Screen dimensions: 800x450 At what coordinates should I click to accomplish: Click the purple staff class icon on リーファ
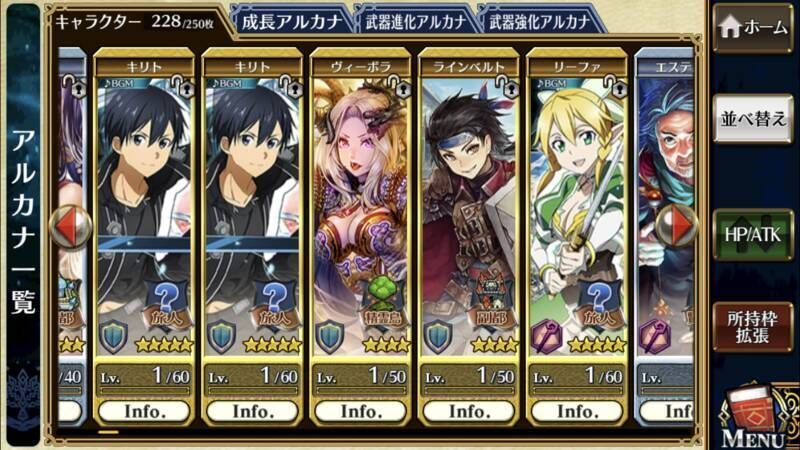pos(547,336)
